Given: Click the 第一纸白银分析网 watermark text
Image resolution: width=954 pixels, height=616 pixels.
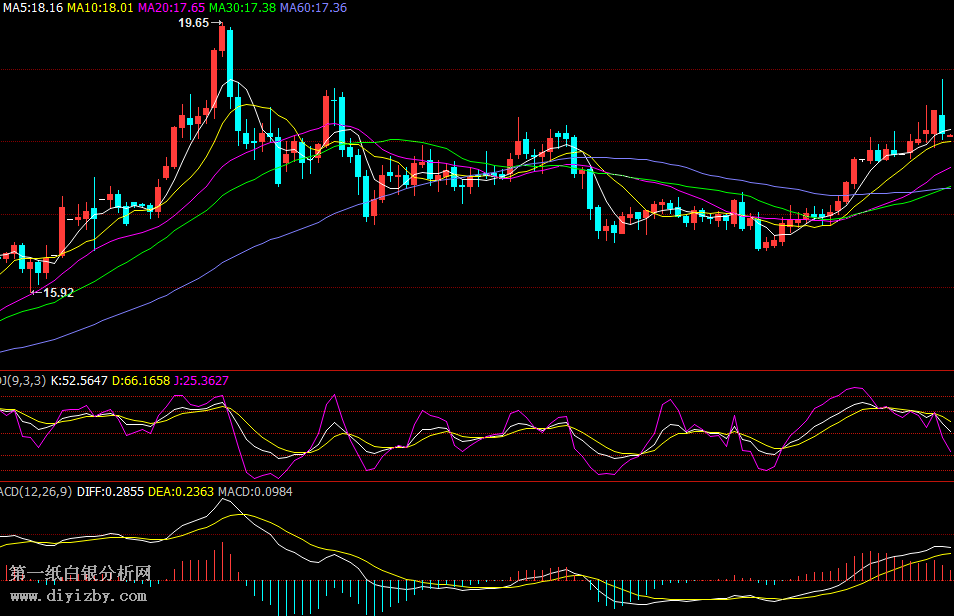Looking at the screenshot, I should pyautogui.click(x=81, y=573).
